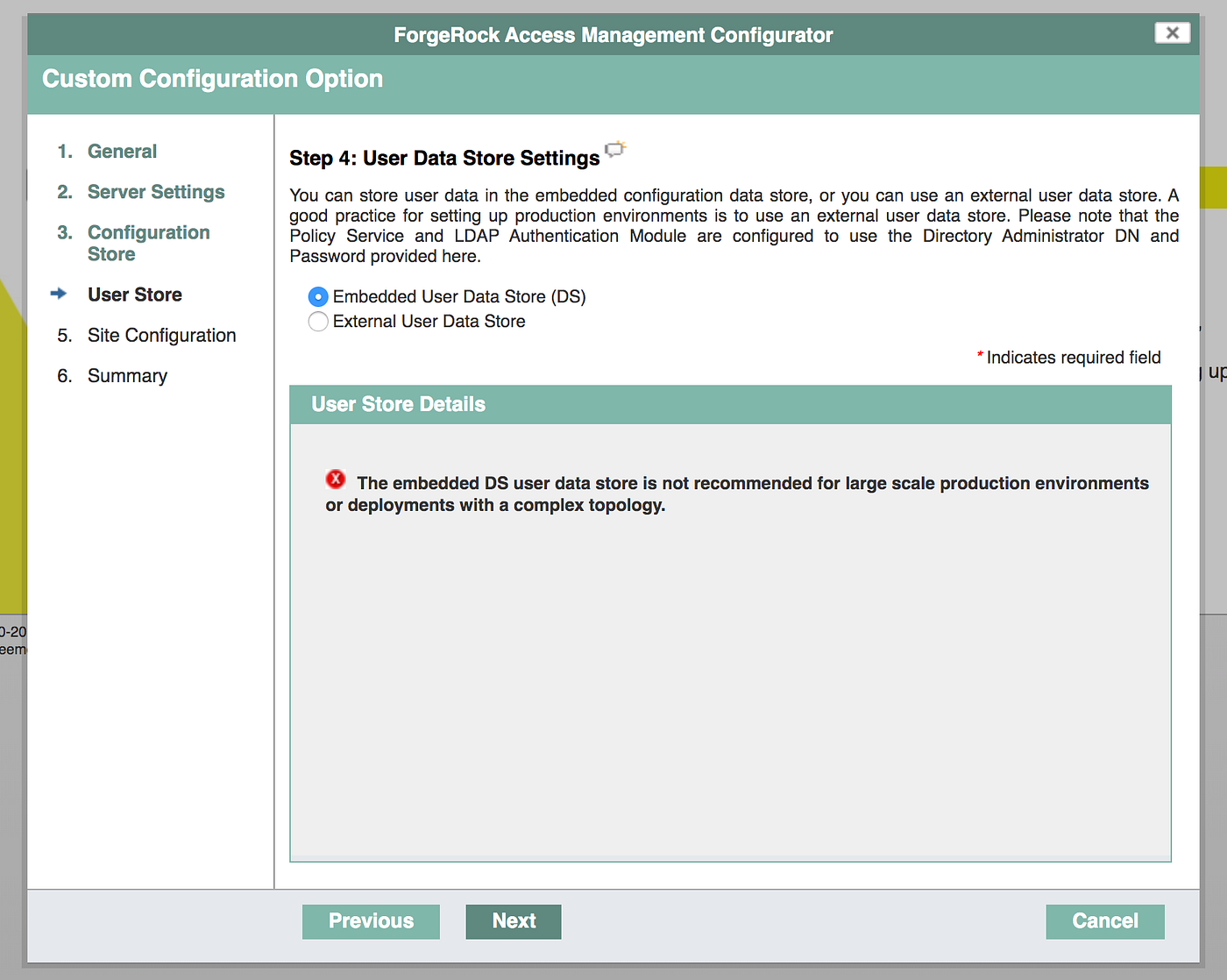
Task: Cancel the configuration wizard
Action: click(1104, 921)
